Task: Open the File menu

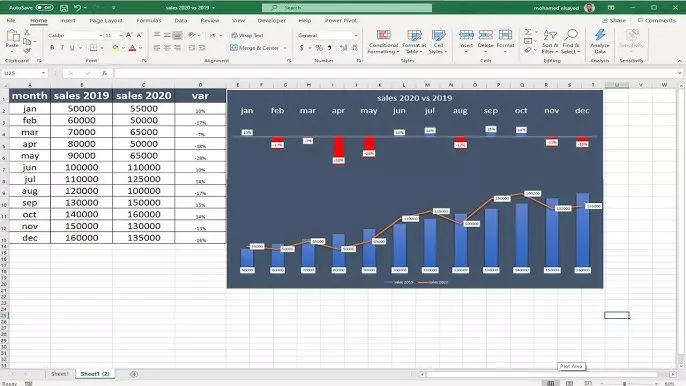Action: (11, 21)
